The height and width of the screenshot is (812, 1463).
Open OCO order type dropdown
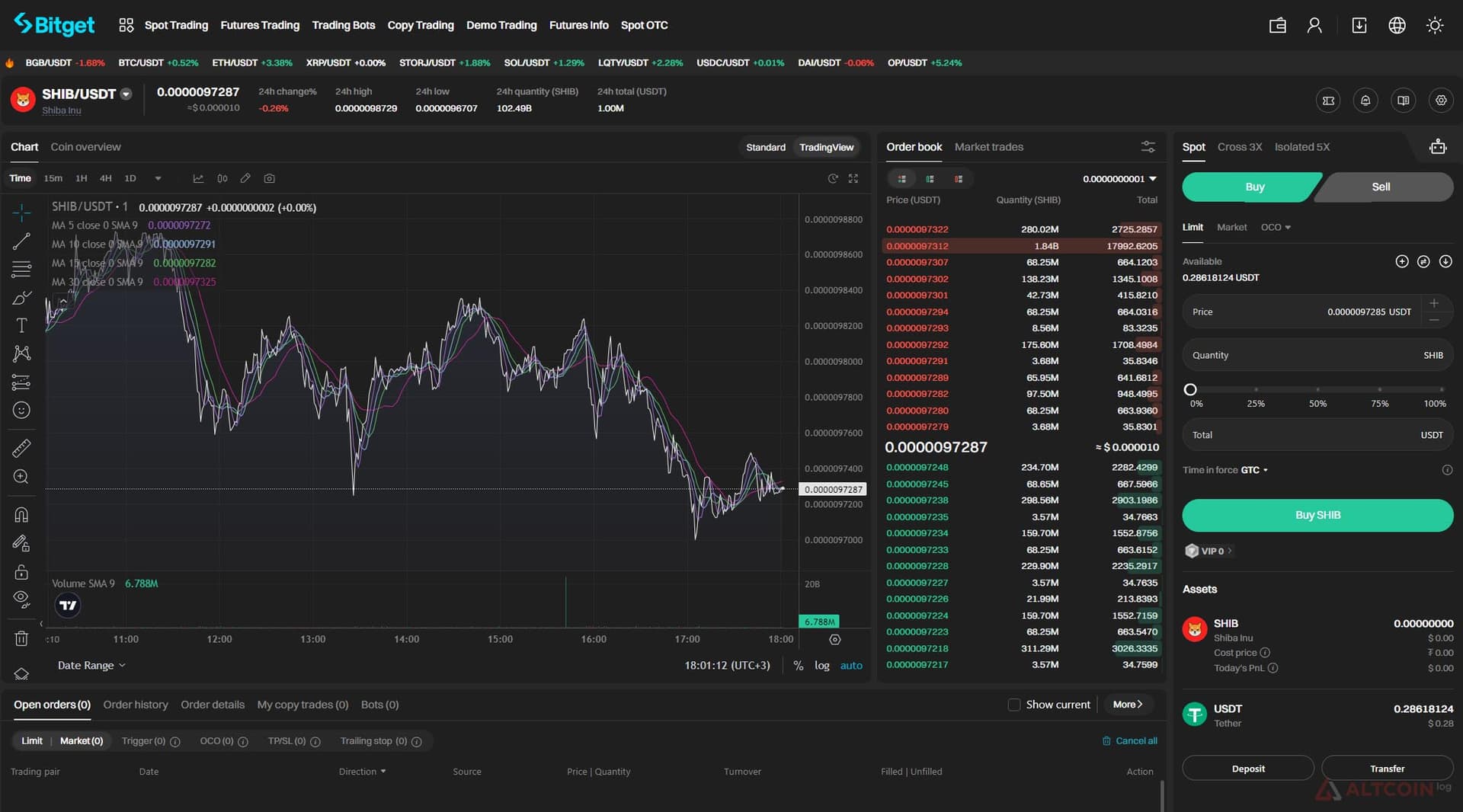[1276, 227]
